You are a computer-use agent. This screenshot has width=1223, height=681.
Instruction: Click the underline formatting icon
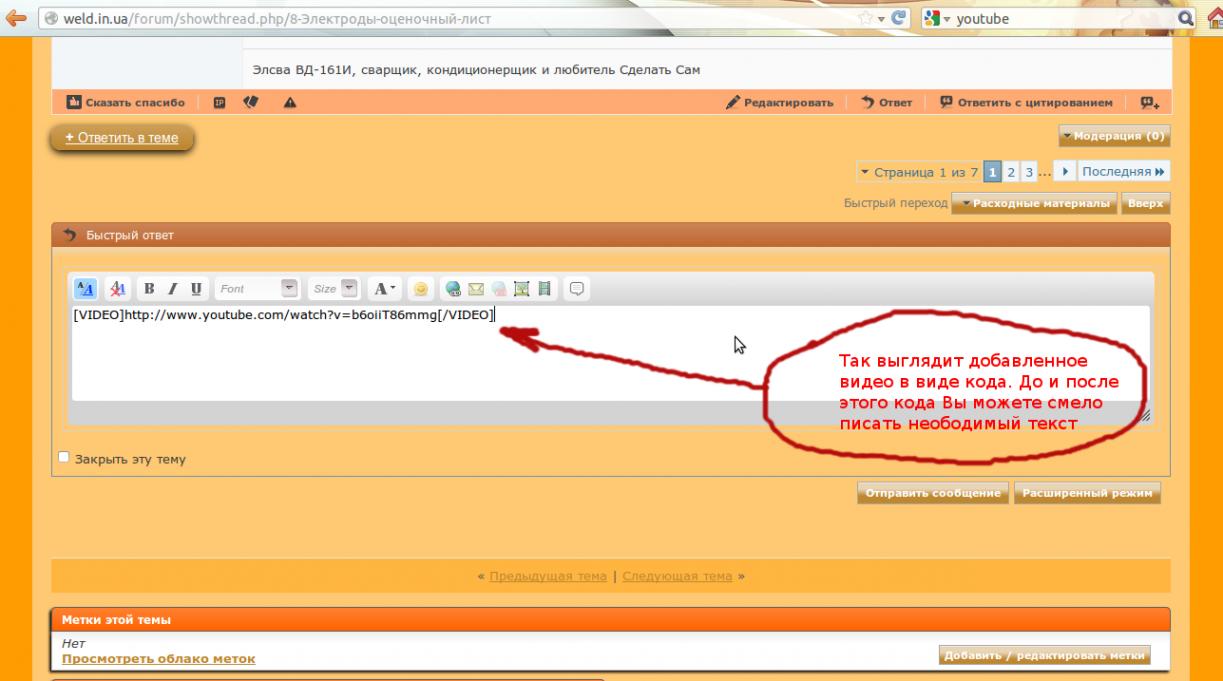pos(195,289)
